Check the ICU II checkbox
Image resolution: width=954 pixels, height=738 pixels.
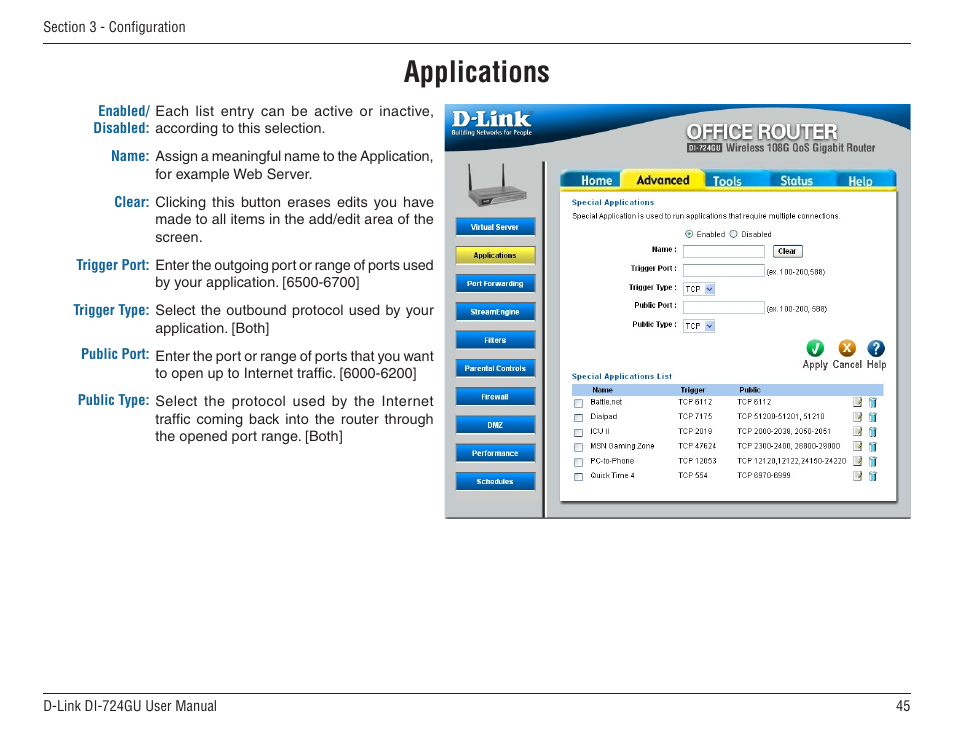coord(579,433)
